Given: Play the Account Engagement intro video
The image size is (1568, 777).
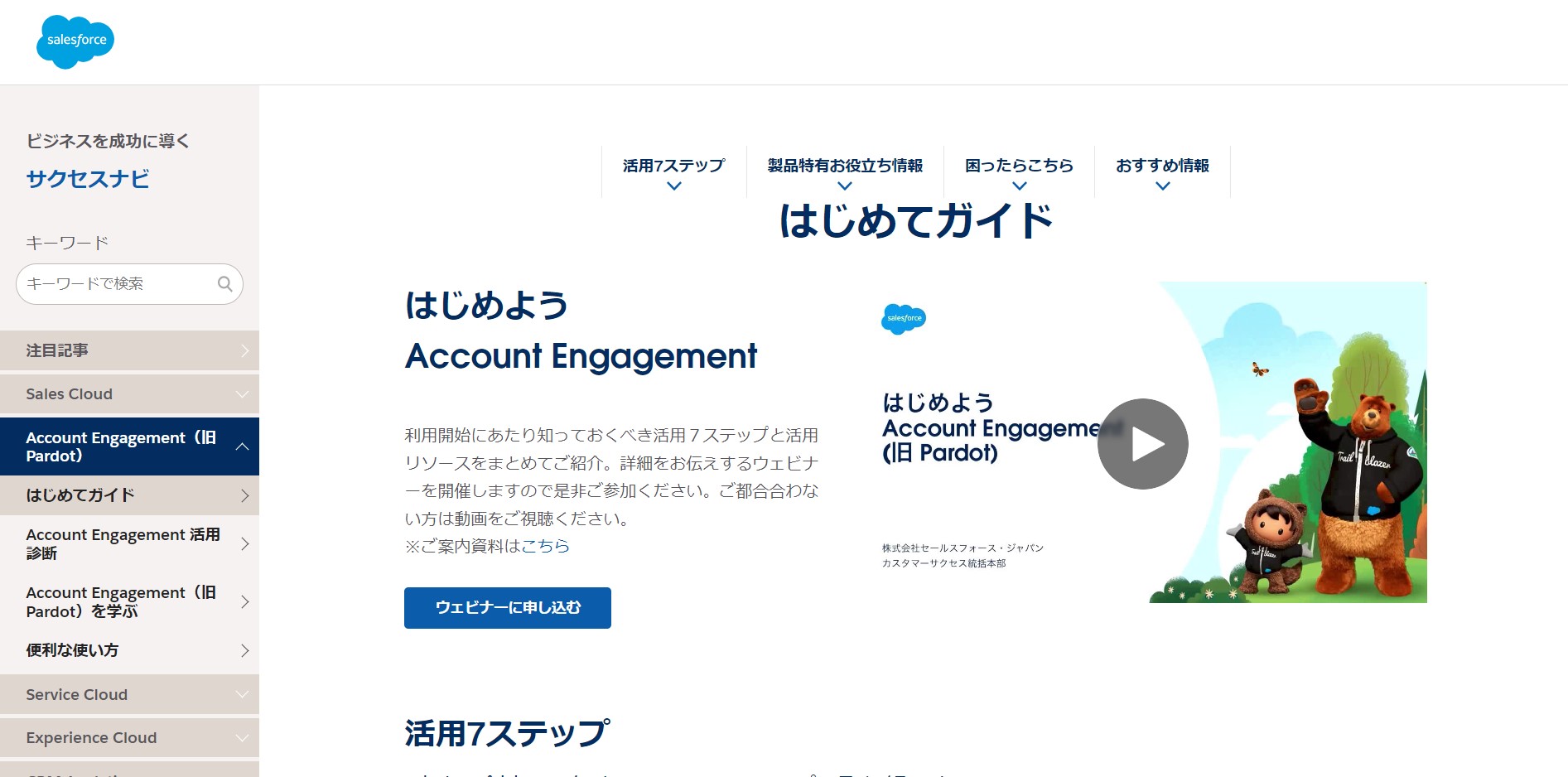Looking at the screenshot, I should click(1142, 444).
